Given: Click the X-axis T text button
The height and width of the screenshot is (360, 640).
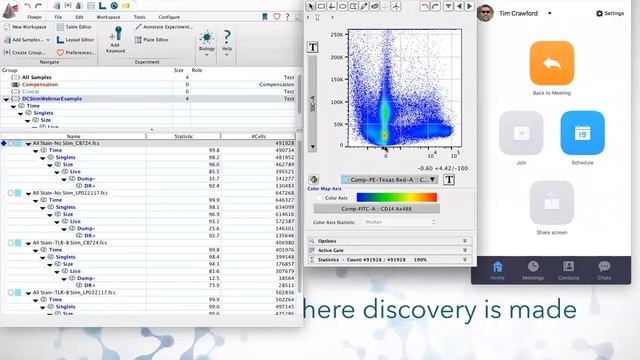Looking at the screenshot, I should [449, 180].
